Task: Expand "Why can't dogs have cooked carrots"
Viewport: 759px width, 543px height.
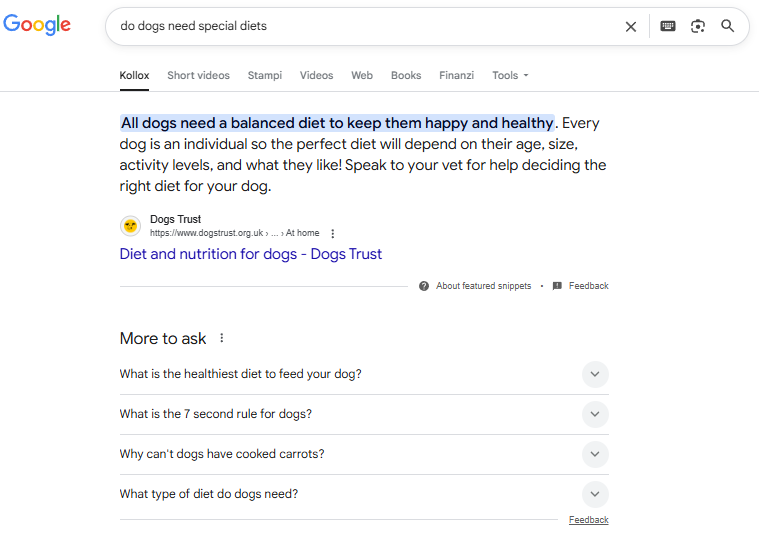Action: pyautogui.click(x=595, y=454)
